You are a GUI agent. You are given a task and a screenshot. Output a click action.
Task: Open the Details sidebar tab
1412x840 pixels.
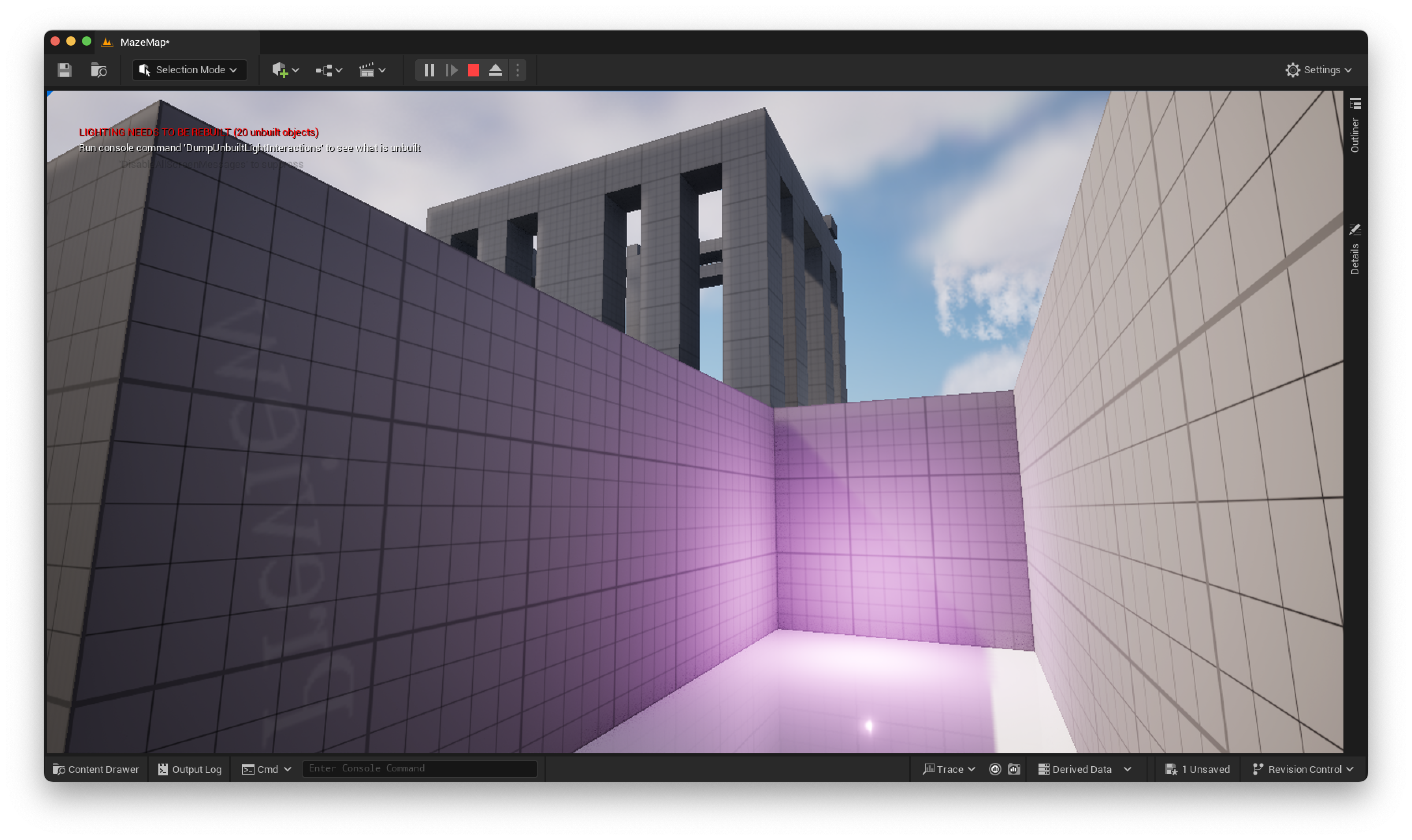(x=1355, y=249)
